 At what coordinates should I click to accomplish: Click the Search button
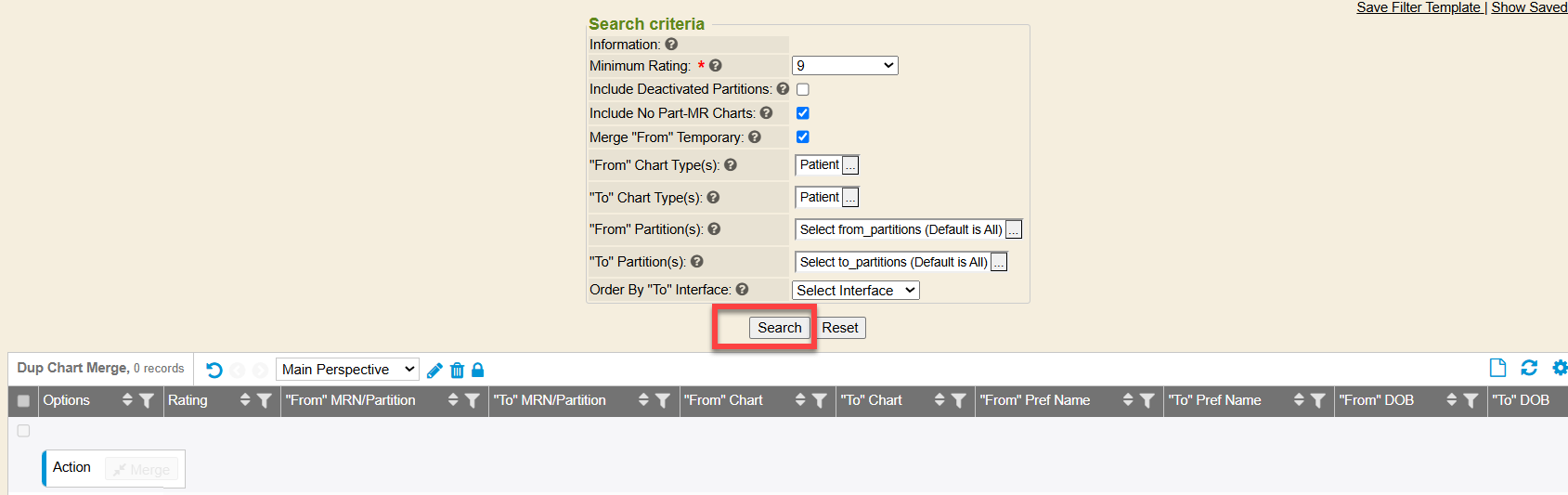point(779,328)
